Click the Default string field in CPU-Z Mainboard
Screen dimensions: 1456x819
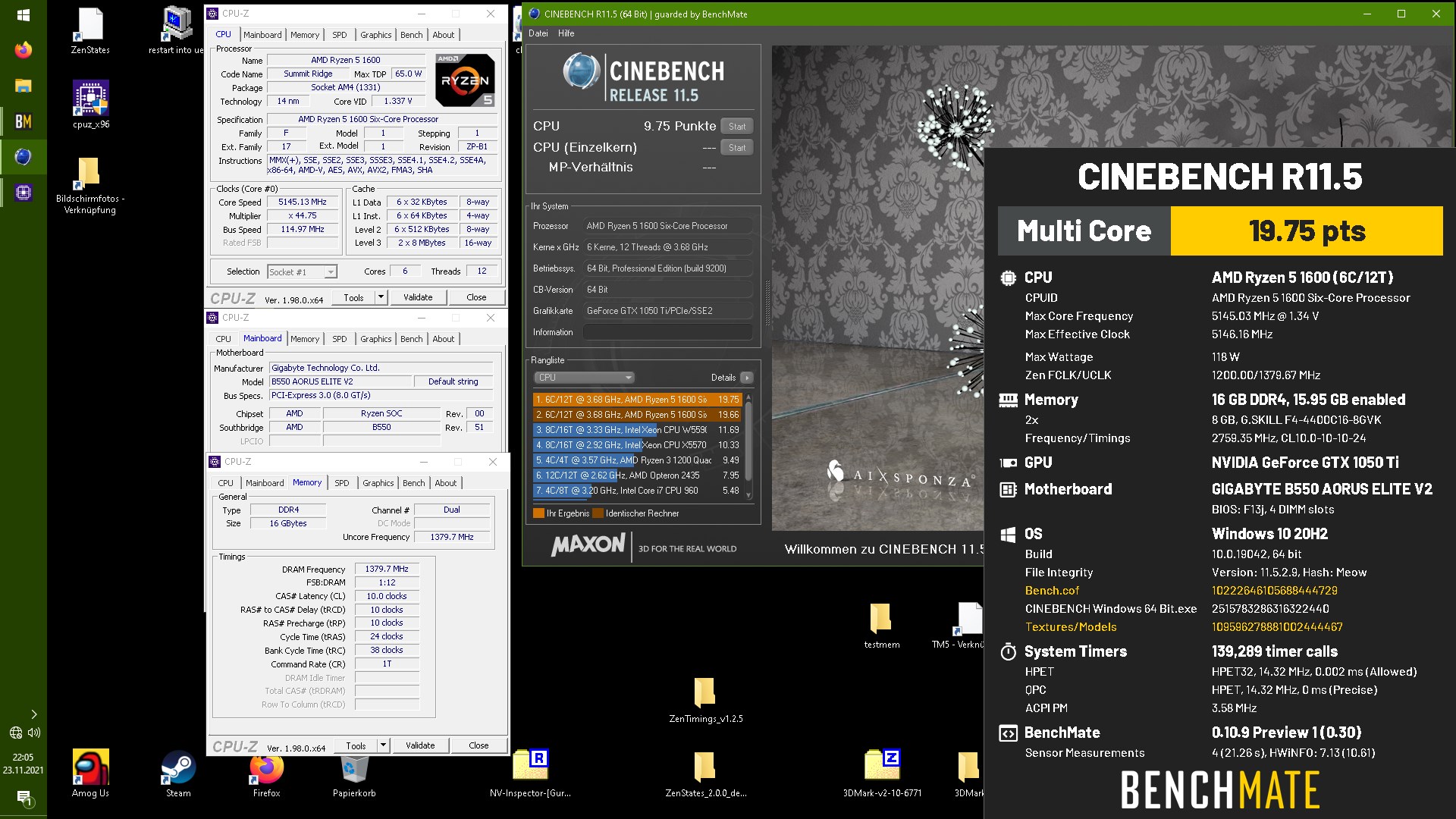pos(453,381)
